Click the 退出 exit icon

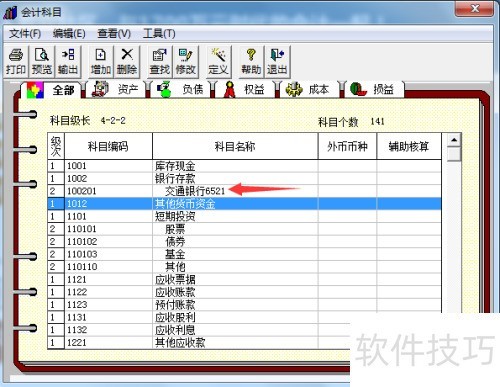[x=277, y=61]
